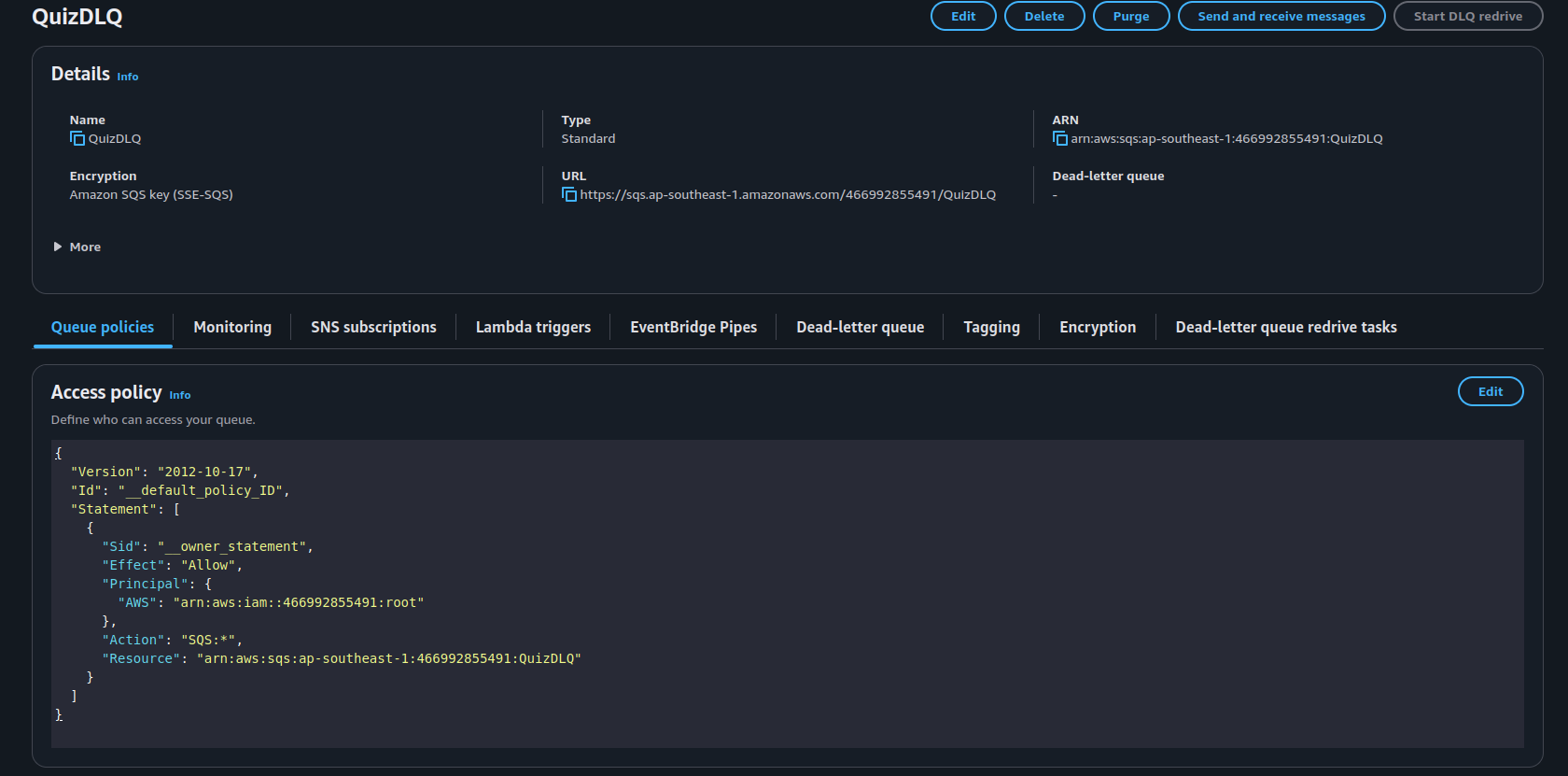
Task: Click the Edit button in the page header
Action: [x=962, y=17]
